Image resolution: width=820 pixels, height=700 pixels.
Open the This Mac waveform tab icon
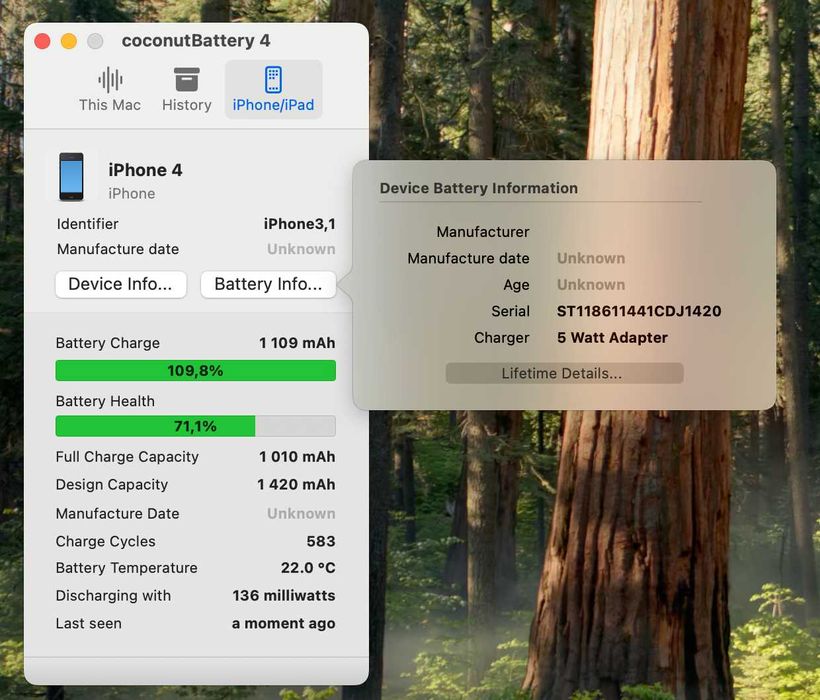[x=110, y=80]
